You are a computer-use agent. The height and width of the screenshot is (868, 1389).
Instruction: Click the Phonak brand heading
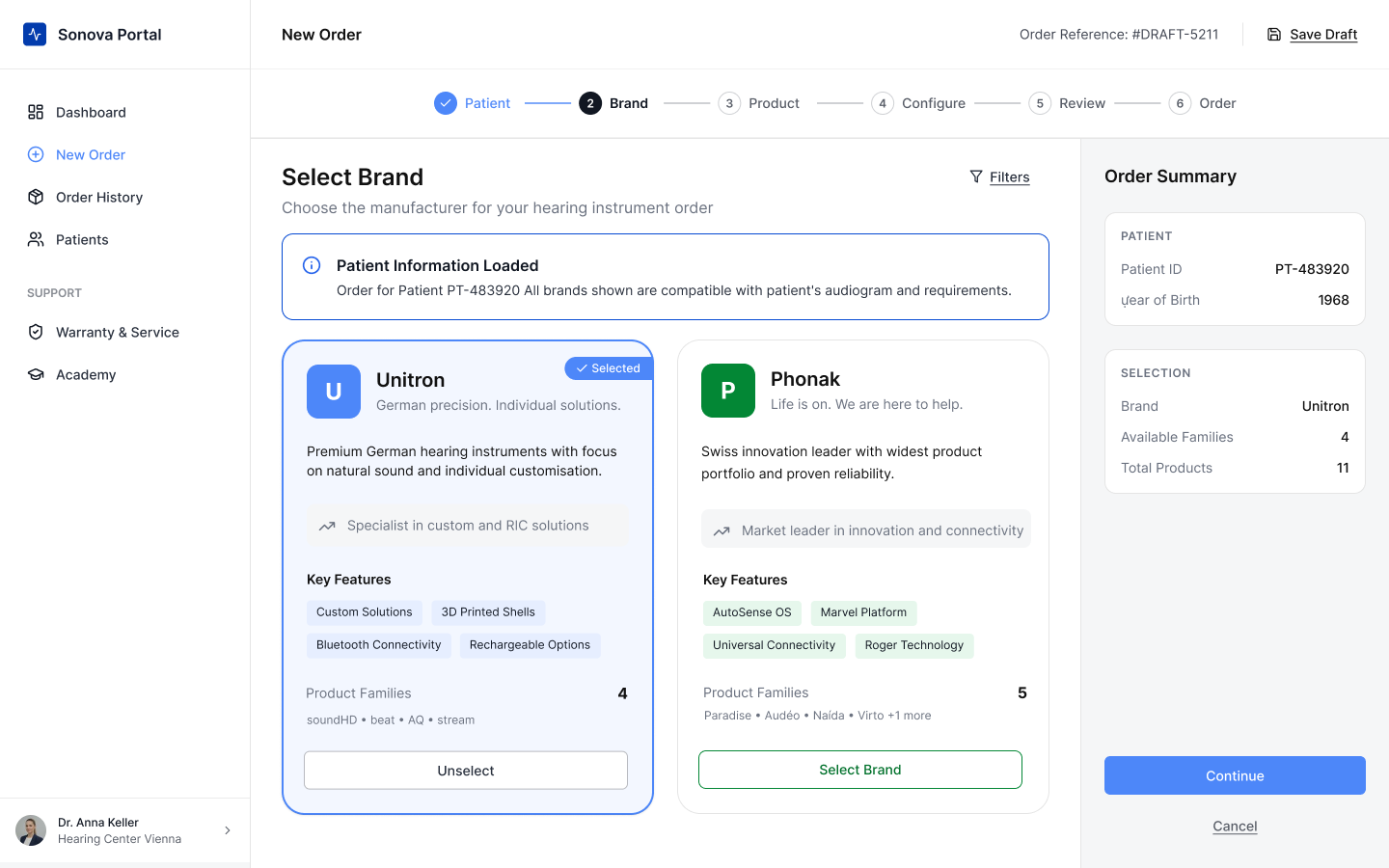[x=805, y=379]
